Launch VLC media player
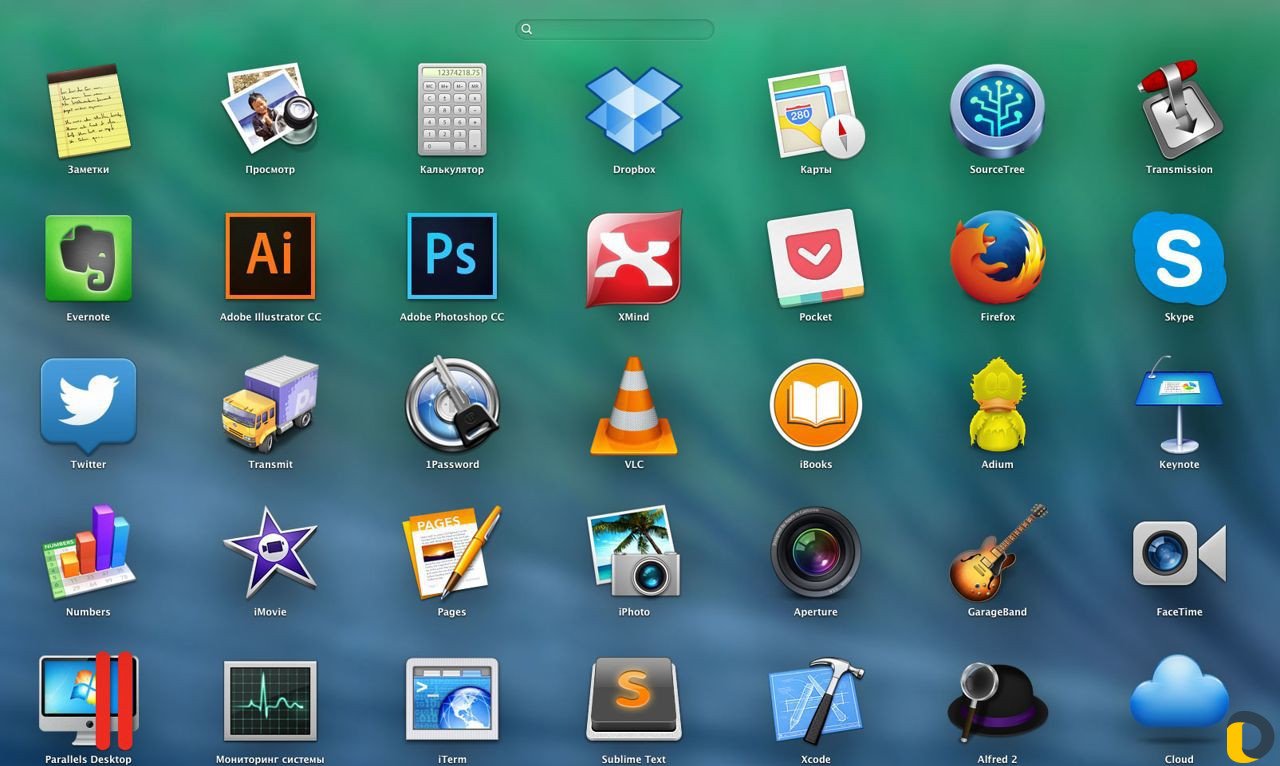This screenshot has height=766, width=1280. pos(634,405)
